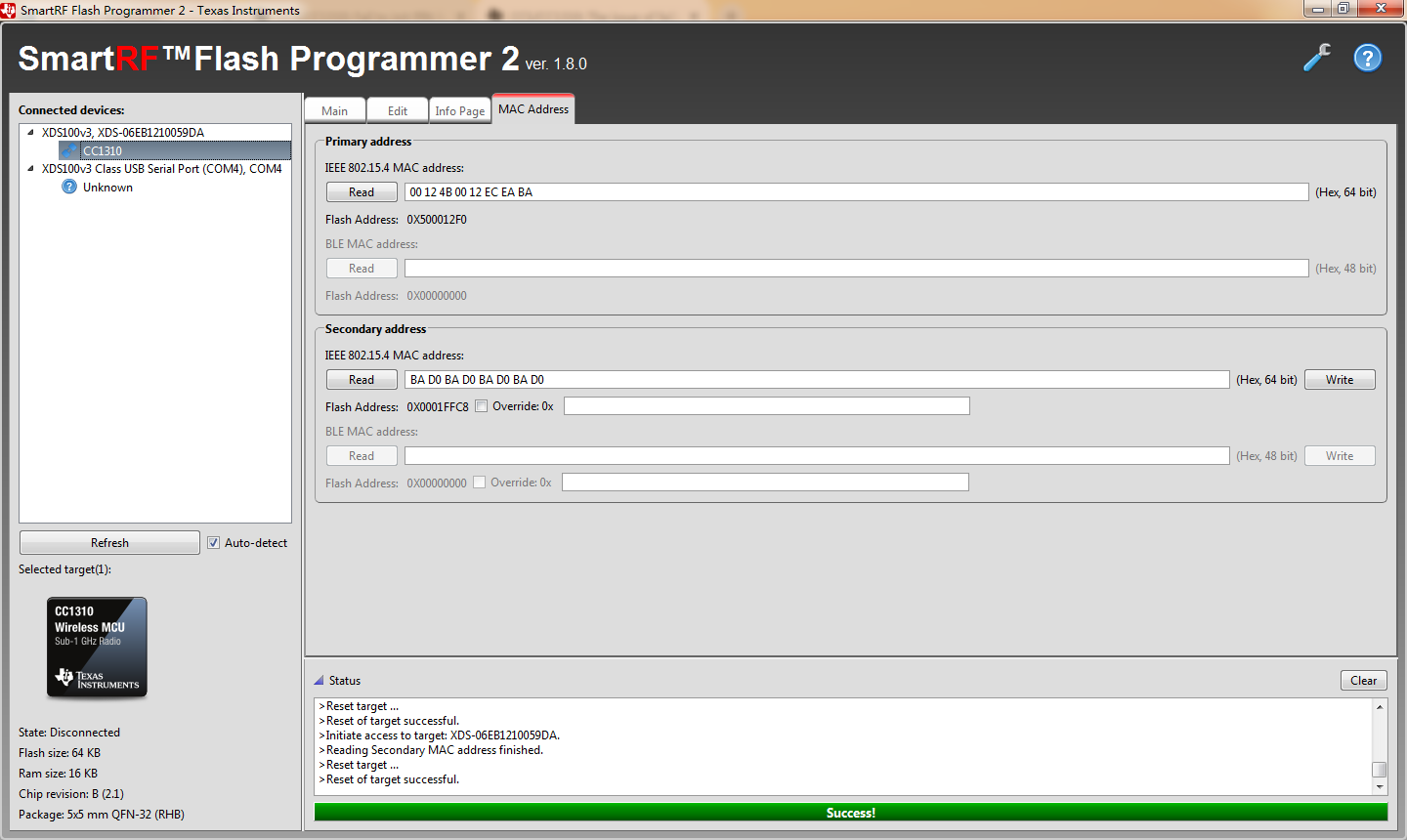Click the secondary BLE Override address field
This screenshot has width=1407, height=840.
pyautogui.click(x=765, y=482)
